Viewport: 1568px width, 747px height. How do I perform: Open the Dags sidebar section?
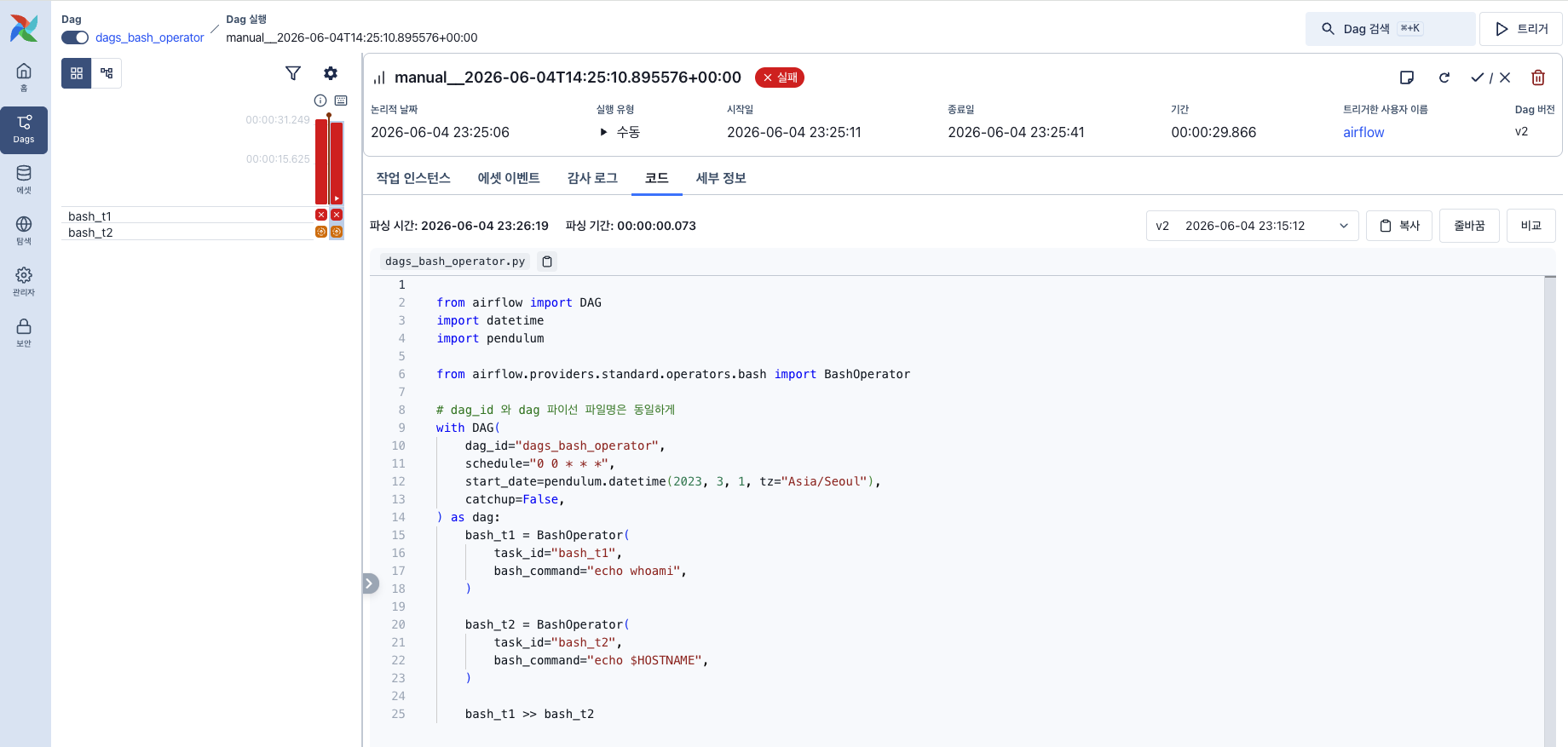click(24, 129)
